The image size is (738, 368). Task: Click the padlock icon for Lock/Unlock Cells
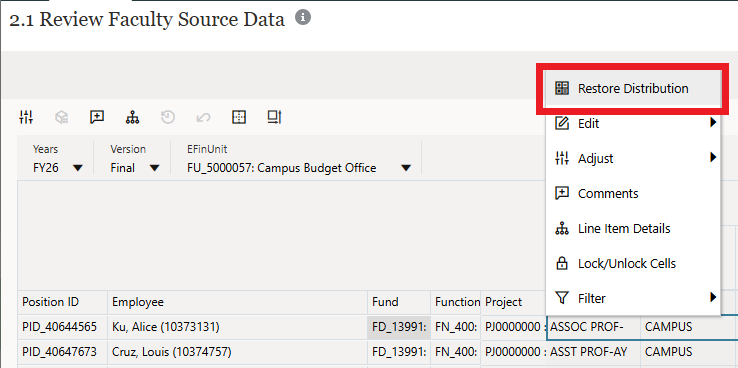[562, 264]
